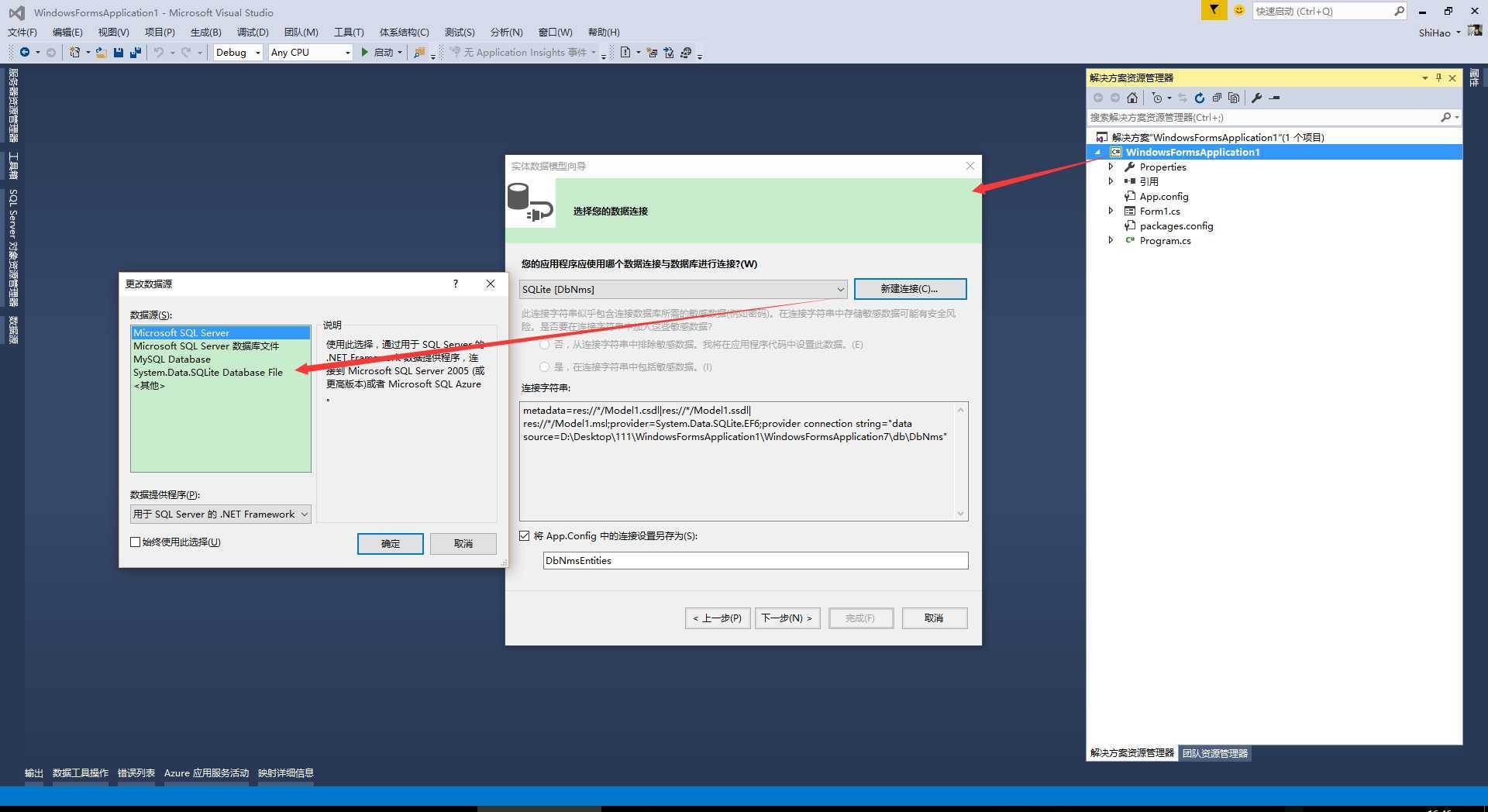Click the Quick Launch magnifier icon

coord(1399,11)
